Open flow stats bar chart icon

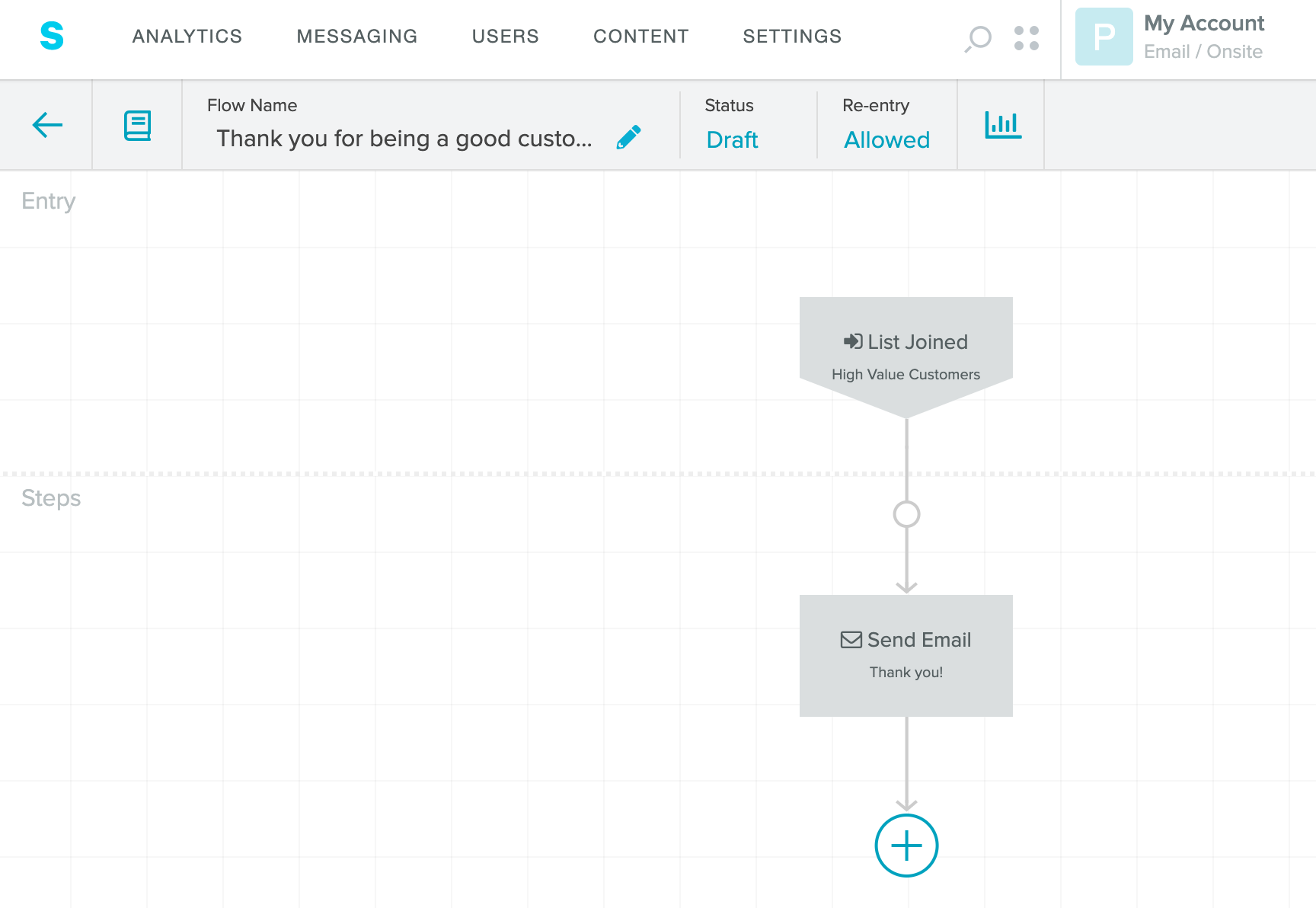pos(1003,125)
